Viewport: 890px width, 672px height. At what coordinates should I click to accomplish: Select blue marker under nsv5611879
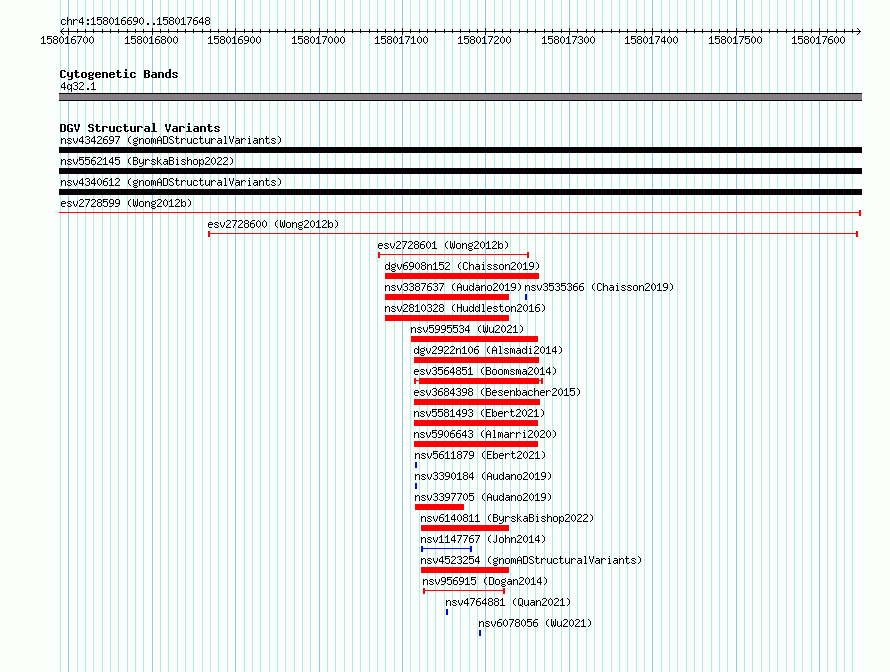[x=416, y=465]
